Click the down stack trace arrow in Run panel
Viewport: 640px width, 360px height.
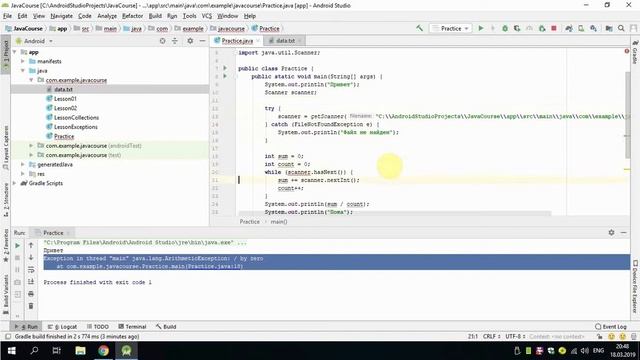click(x=31, y=258)
